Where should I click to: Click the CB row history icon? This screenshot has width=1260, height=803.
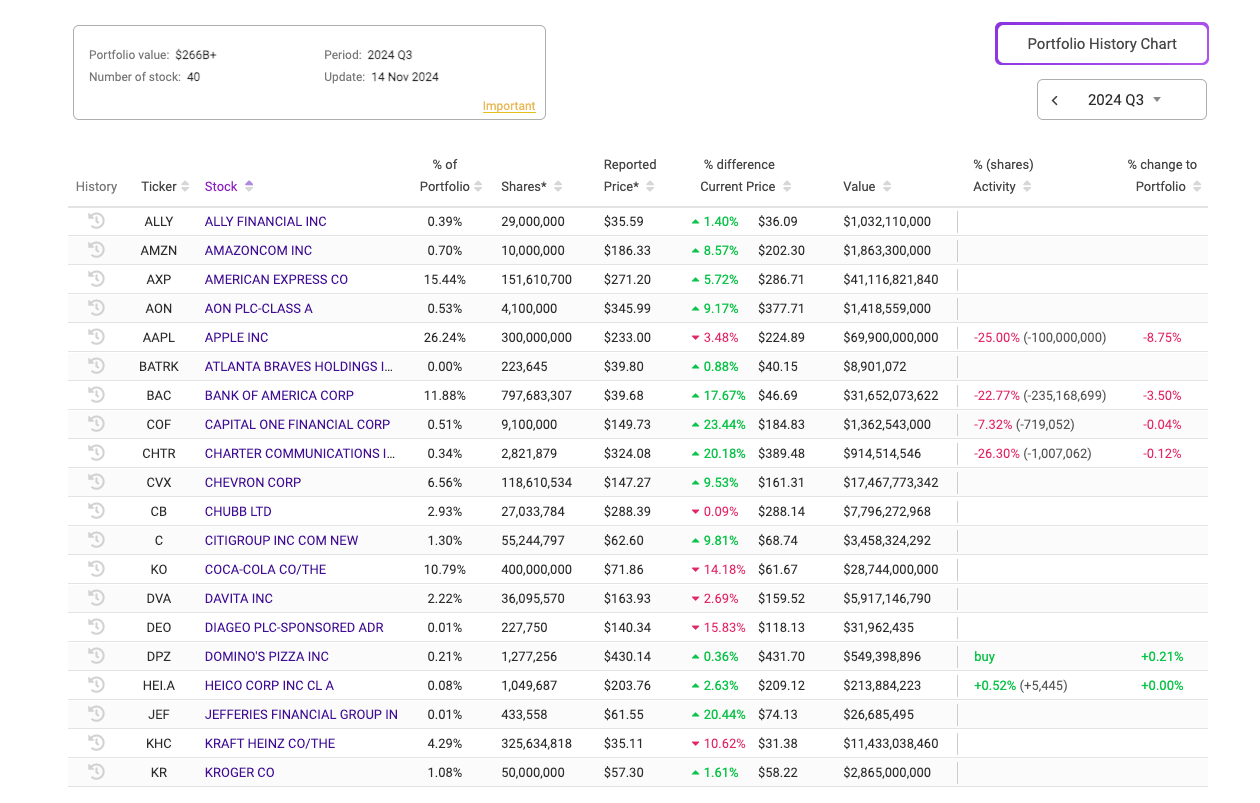(96, 511)
